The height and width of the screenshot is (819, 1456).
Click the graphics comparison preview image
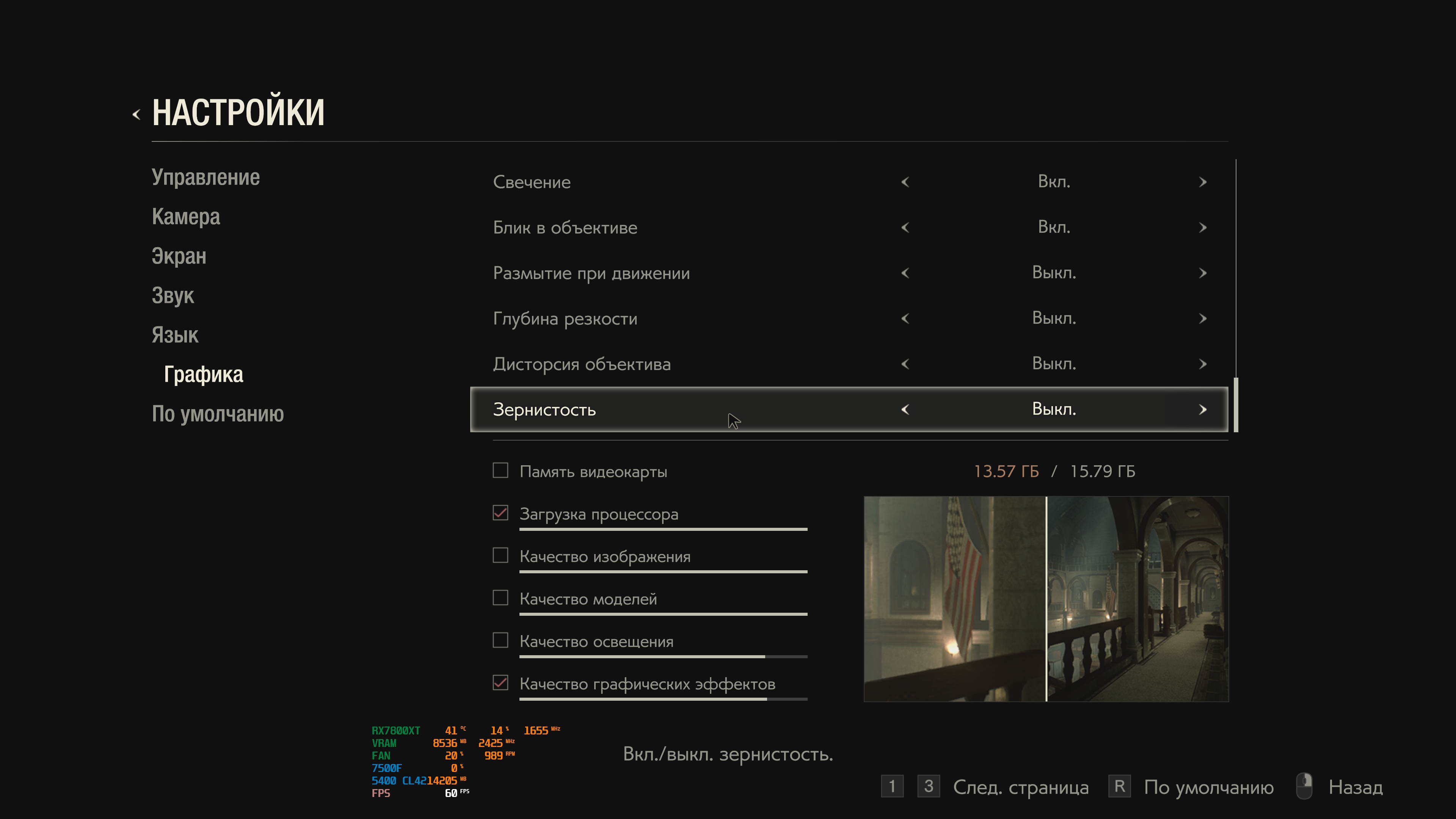point(1046,599)
